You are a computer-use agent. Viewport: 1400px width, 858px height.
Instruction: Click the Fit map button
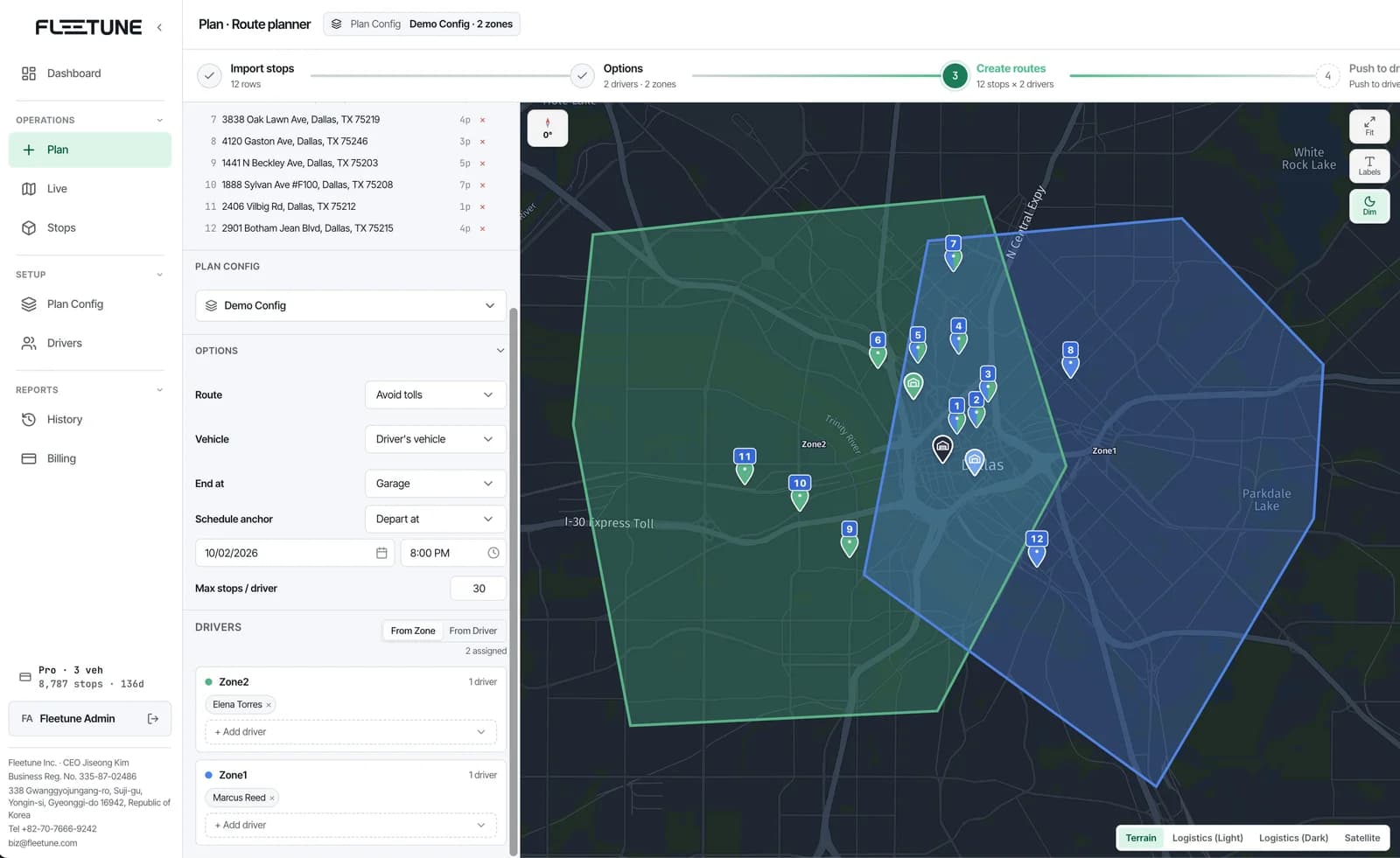click(1369, 127)
